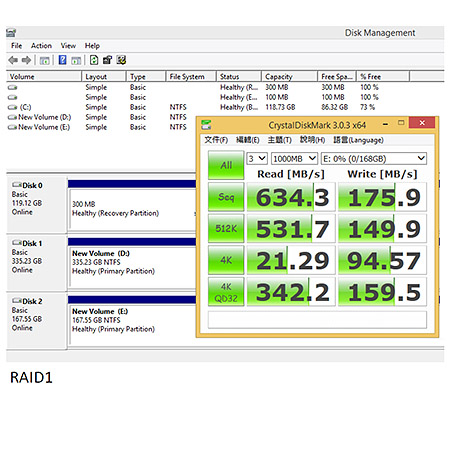
Task: Open the drive dropdown showing E: 0% (0/168GB)
Action: (x=374, y=159)
